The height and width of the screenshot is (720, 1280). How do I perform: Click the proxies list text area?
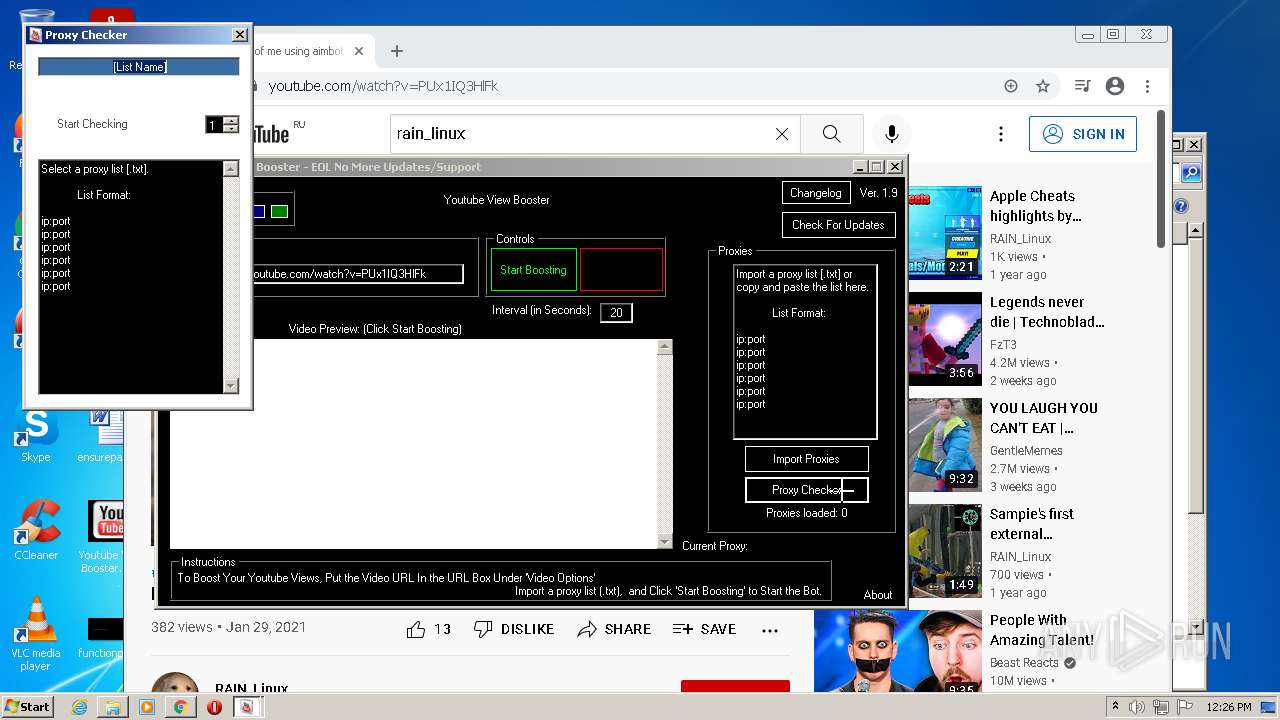coord(805,352)
